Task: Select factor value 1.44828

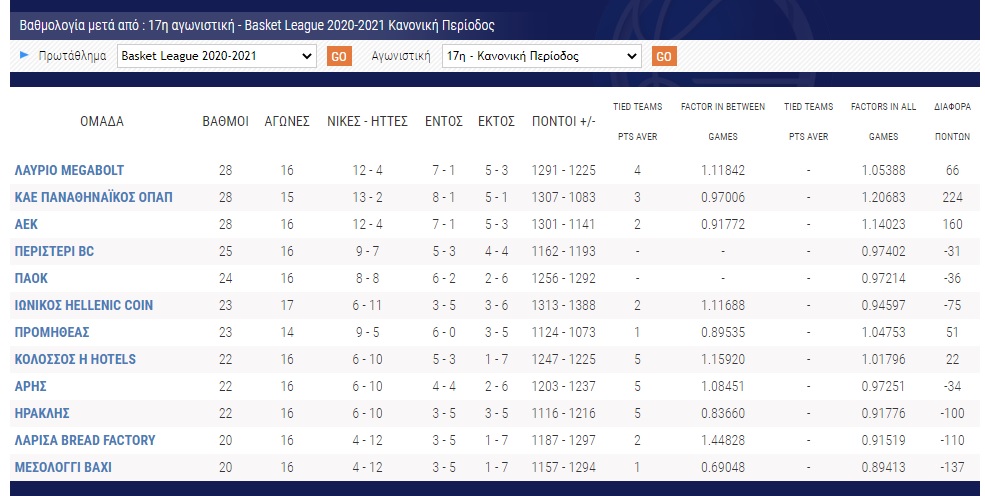Action: (x=723, y=440)
